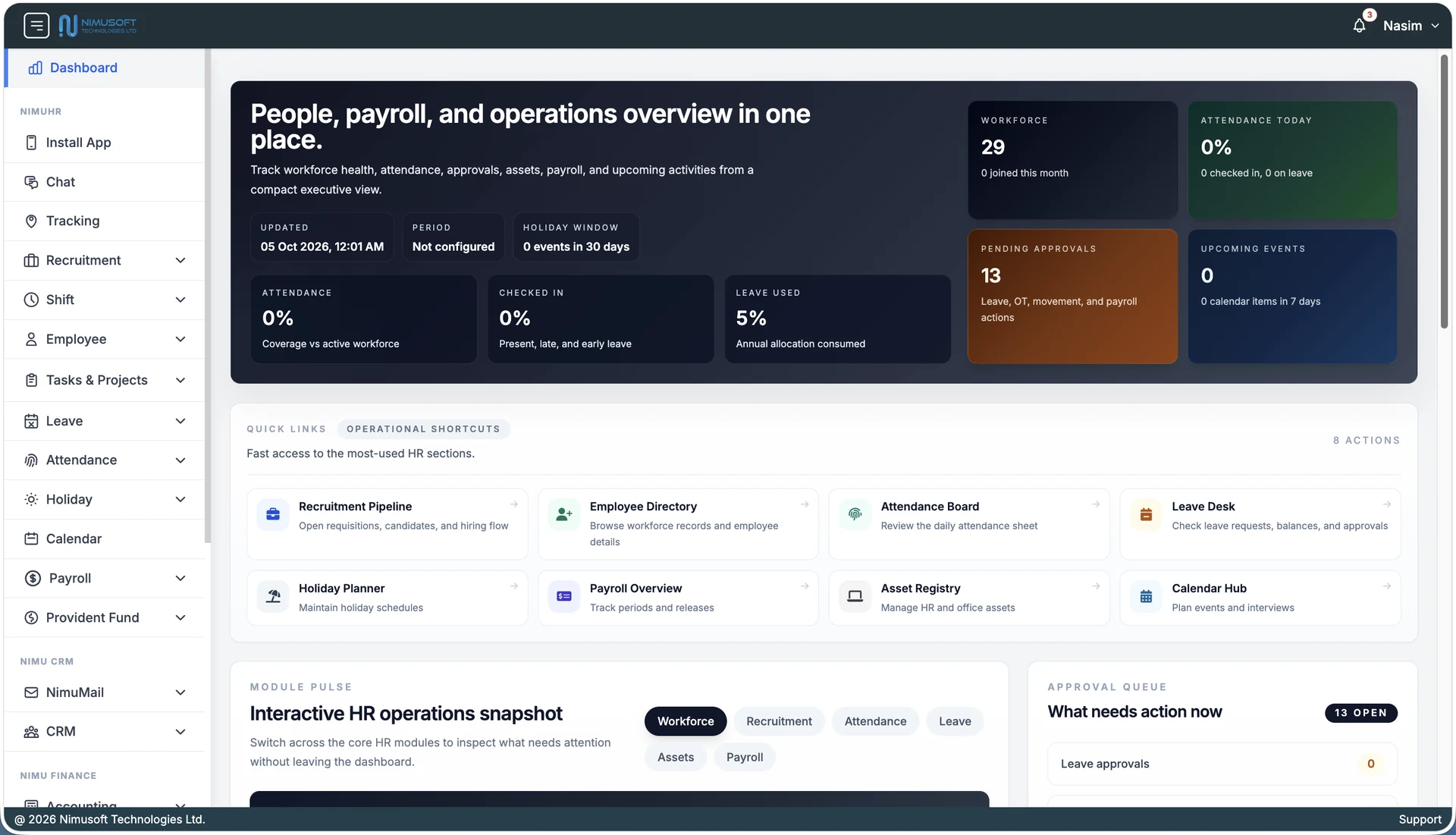Open Install App from the sidebar
The width and height of the screenshot is (1456, 835).
pos(105,143)
